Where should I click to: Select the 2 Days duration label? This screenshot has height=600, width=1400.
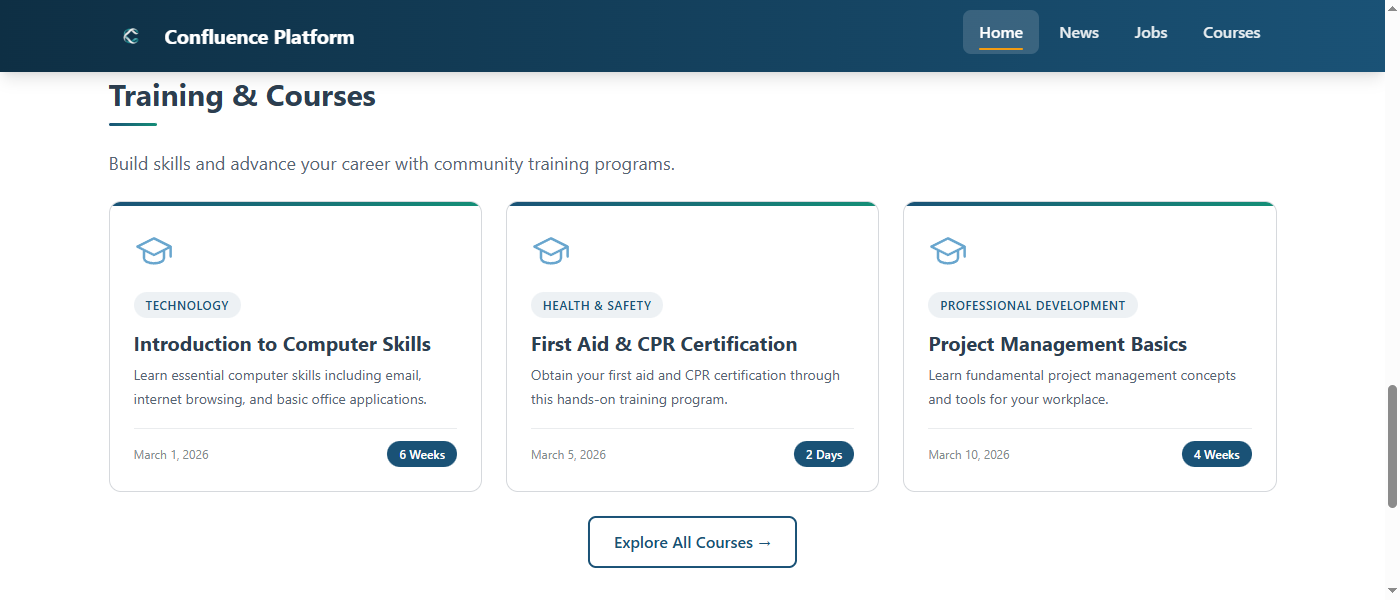coord(824,454)
